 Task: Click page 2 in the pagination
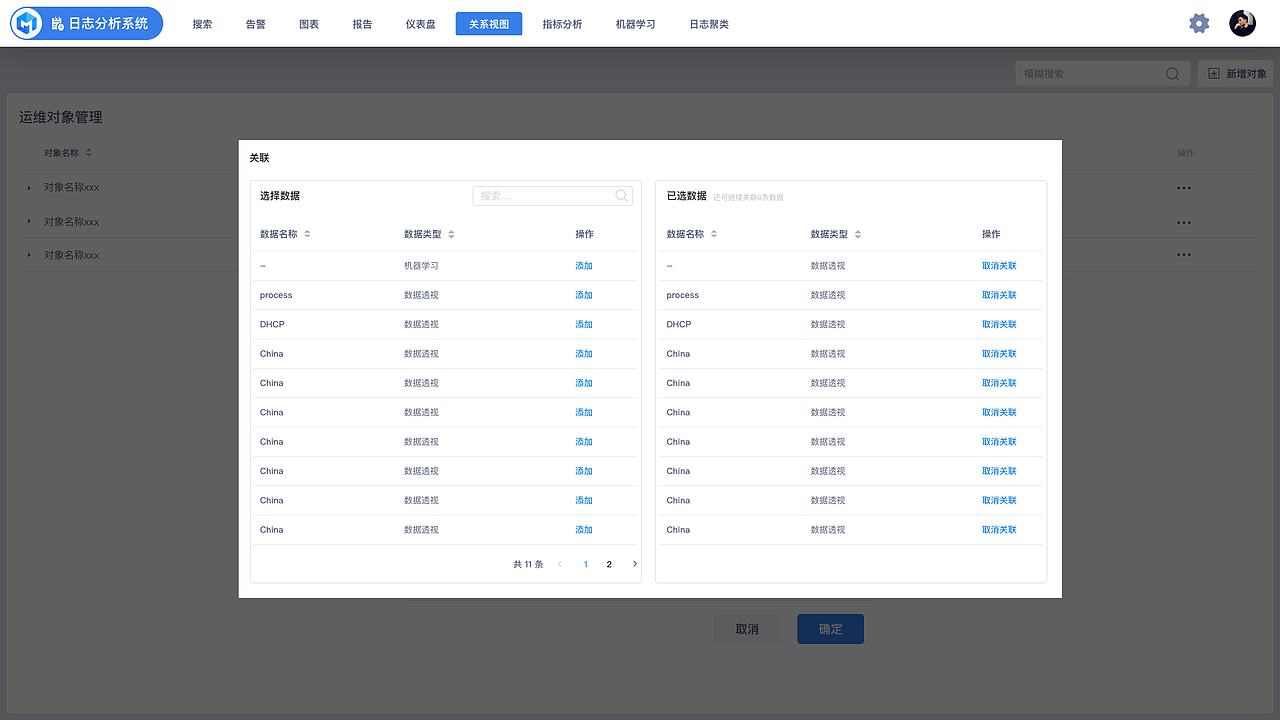(609, 563)
